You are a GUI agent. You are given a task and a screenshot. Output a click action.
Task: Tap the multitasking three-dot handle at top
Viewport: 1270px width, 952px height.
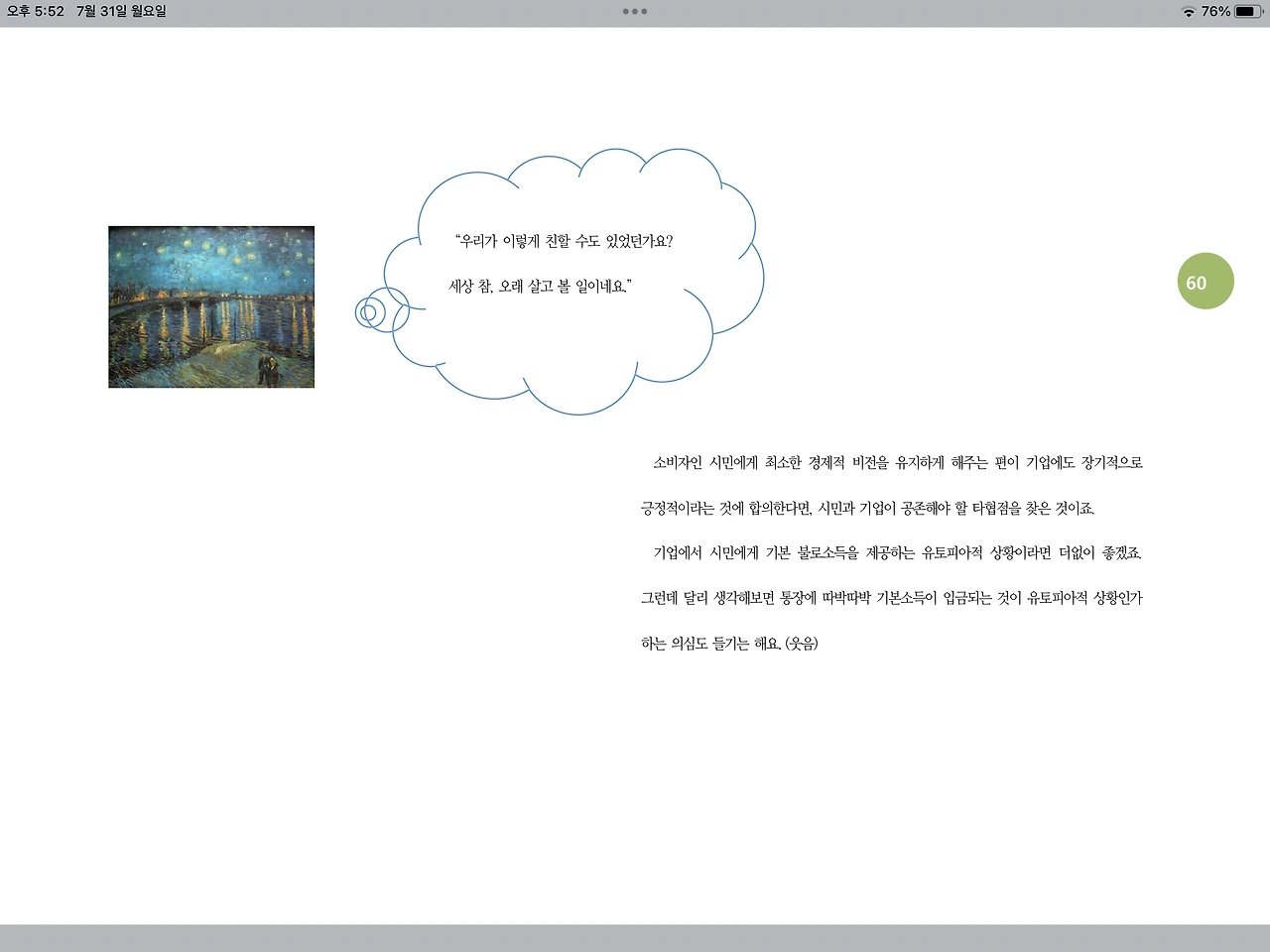tap(634, 11)
